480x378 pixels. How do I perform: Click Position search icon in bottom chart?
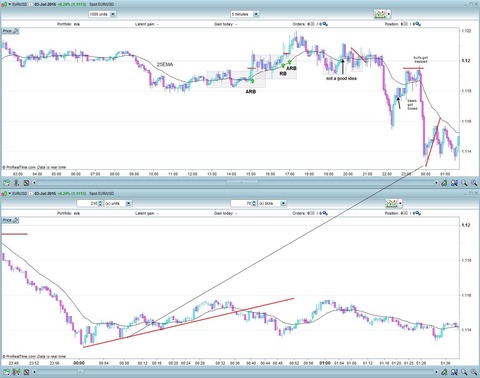(x=418, y=213)
